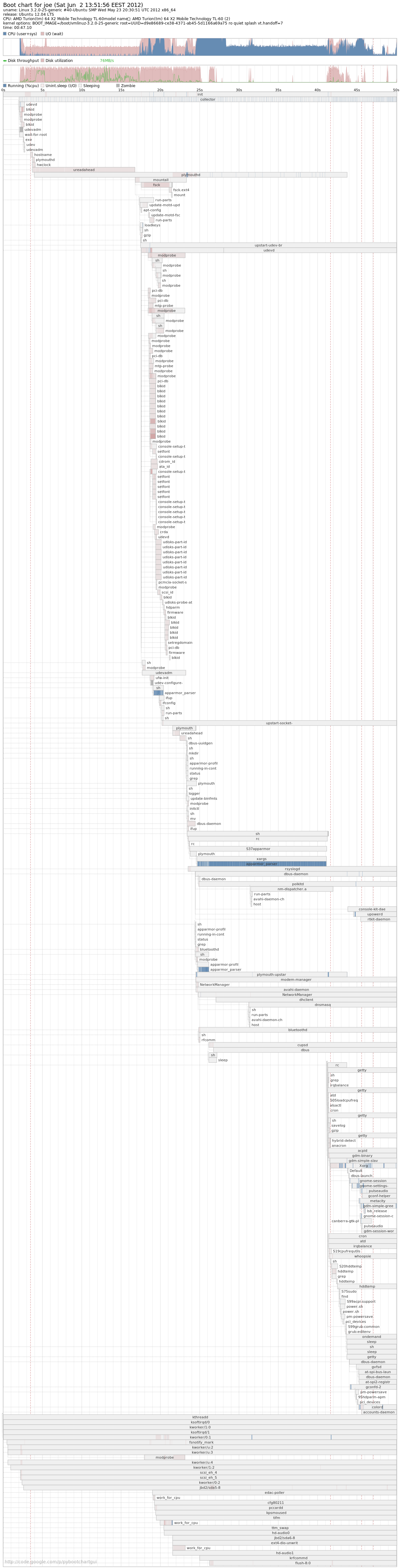Click the Xorg process bar

[x=364, y=1166]
